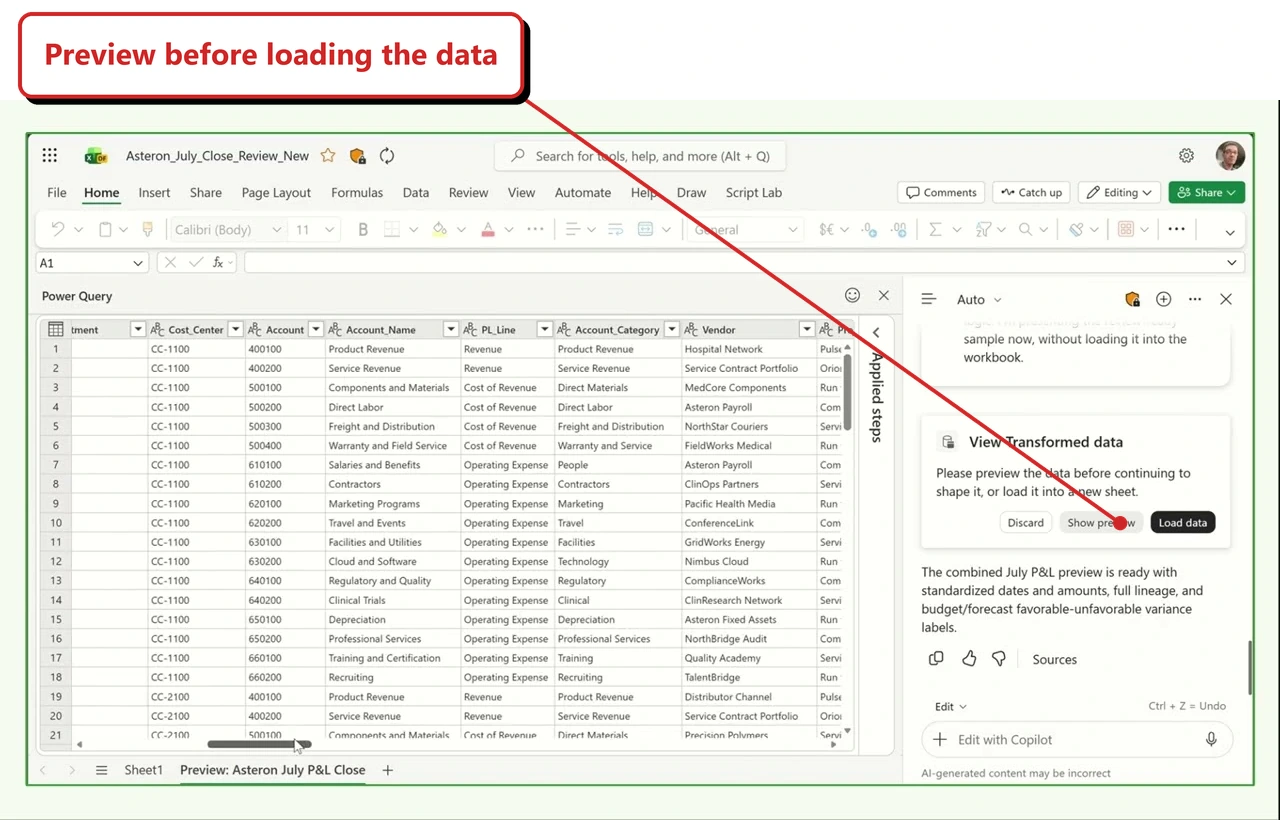Expand the Applied steps panel chevron
The width and height of the screenshot is (1280, 820).
point(876,333)
